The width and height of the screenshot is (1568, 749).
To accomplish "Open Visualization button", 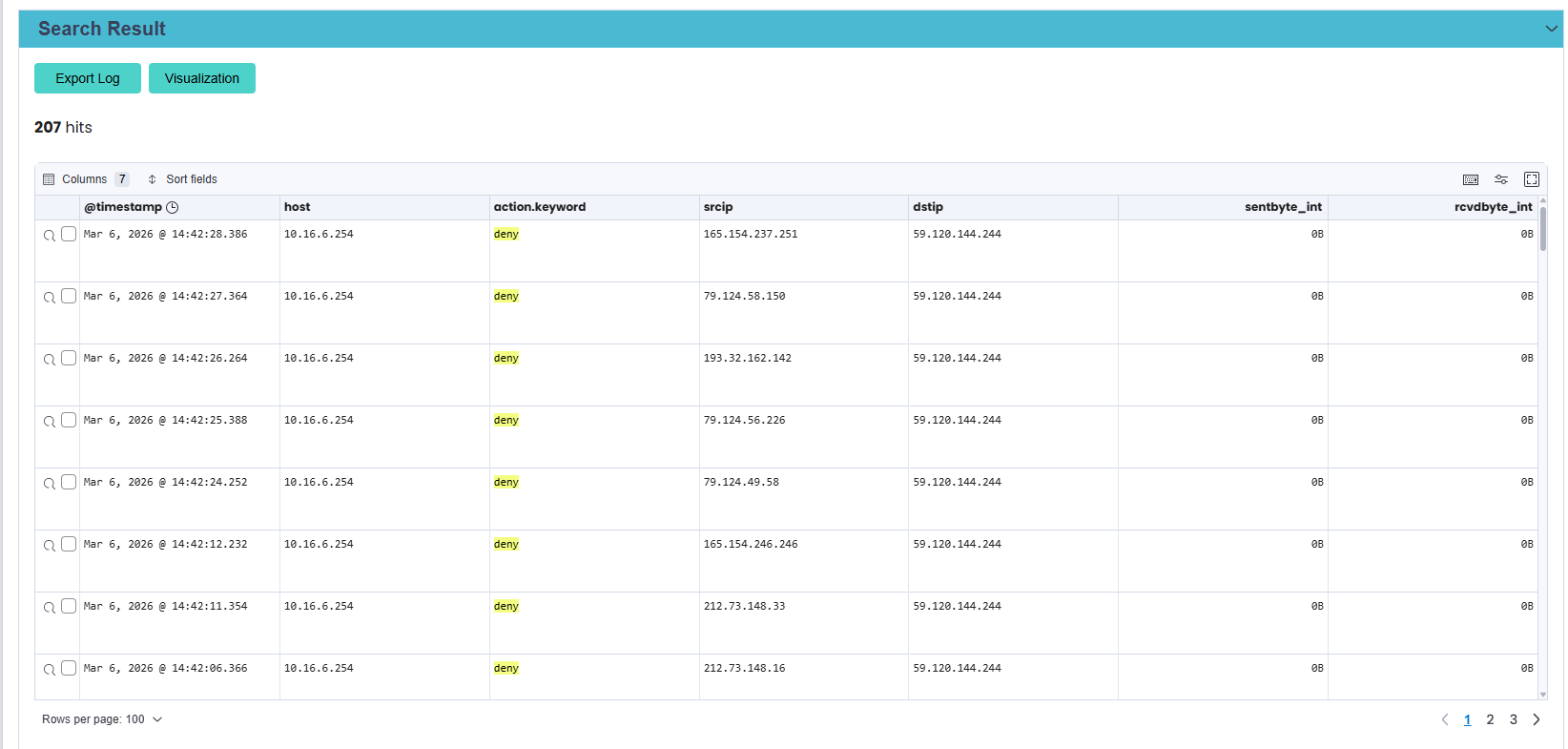I will (202, 78).
